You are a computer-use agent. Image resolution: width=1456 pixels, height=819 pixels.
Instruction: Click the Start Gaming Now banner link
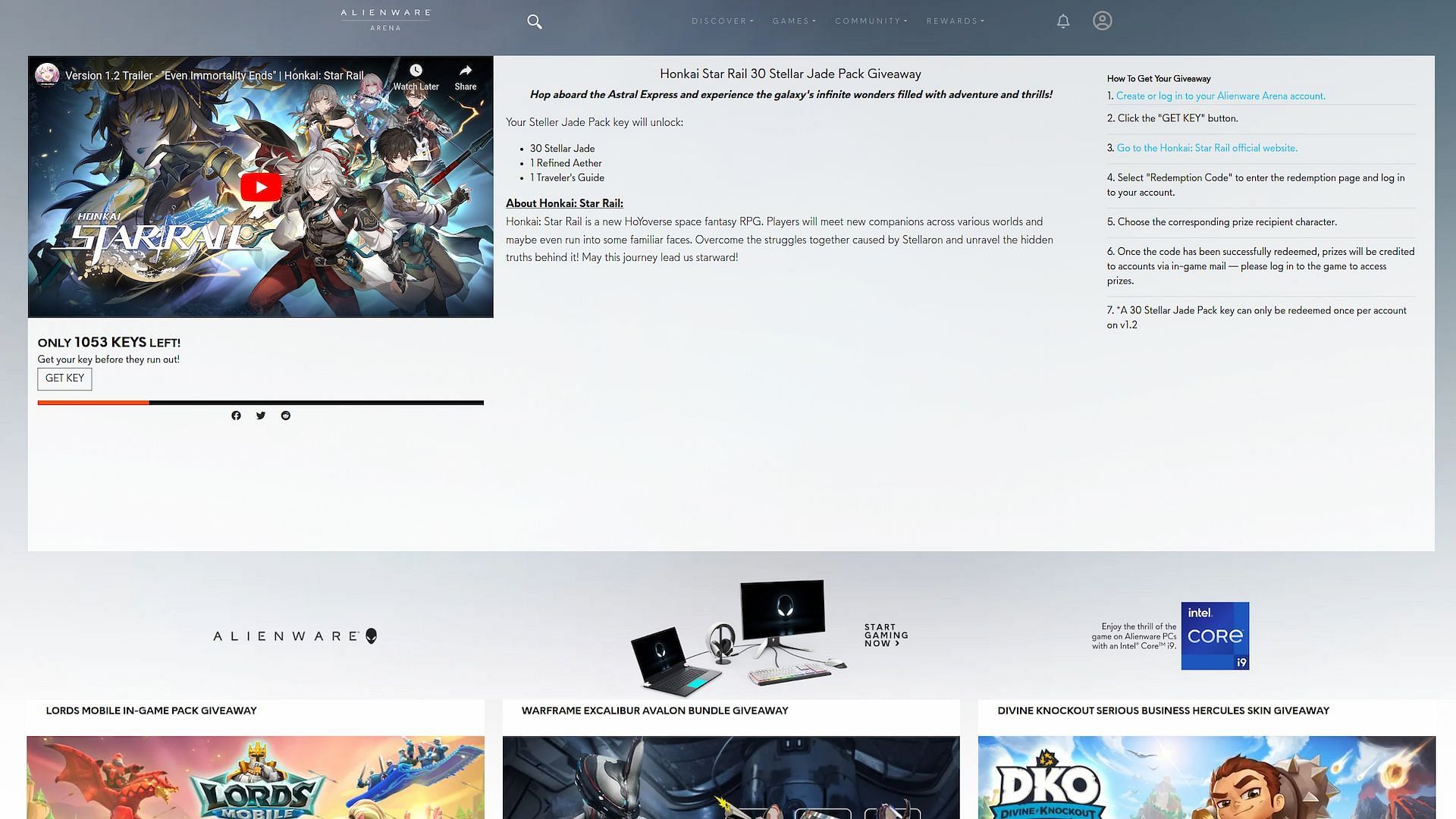tap(886, 635)
